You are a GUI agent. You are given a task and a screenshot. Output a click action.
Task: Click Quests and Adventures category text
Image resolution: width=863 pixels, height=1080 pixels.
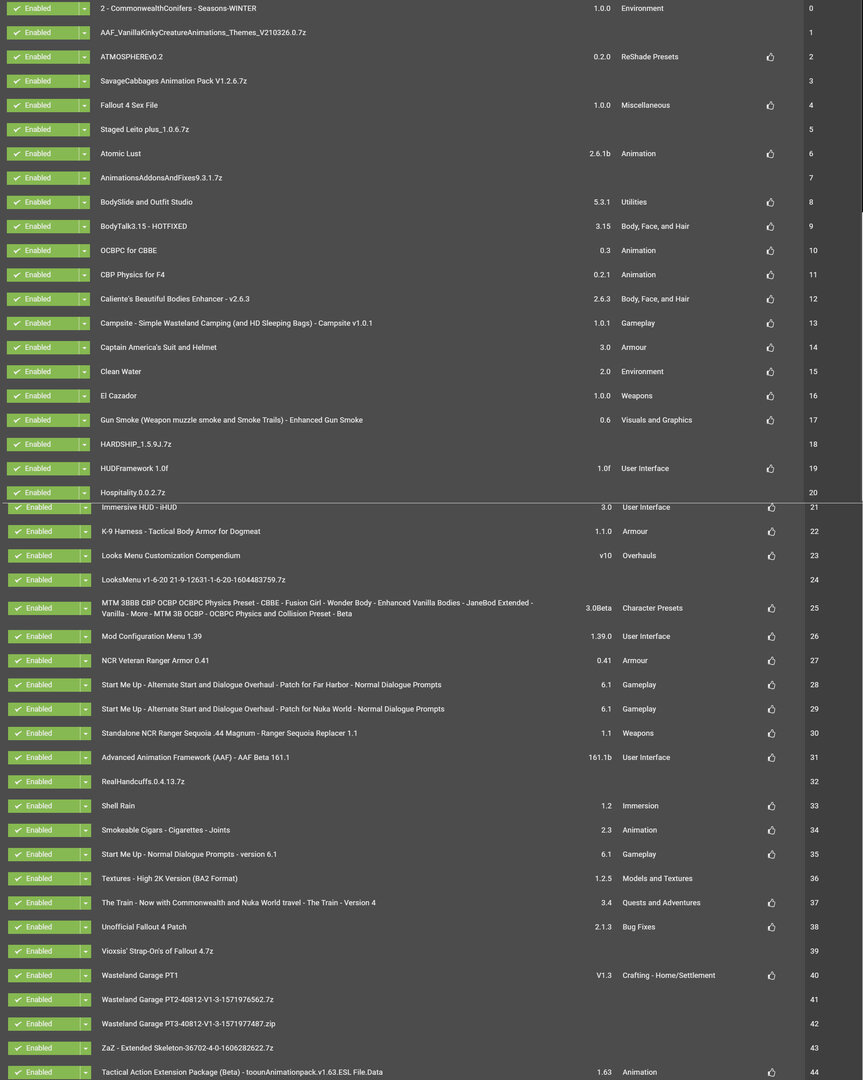tap(661, 903)
